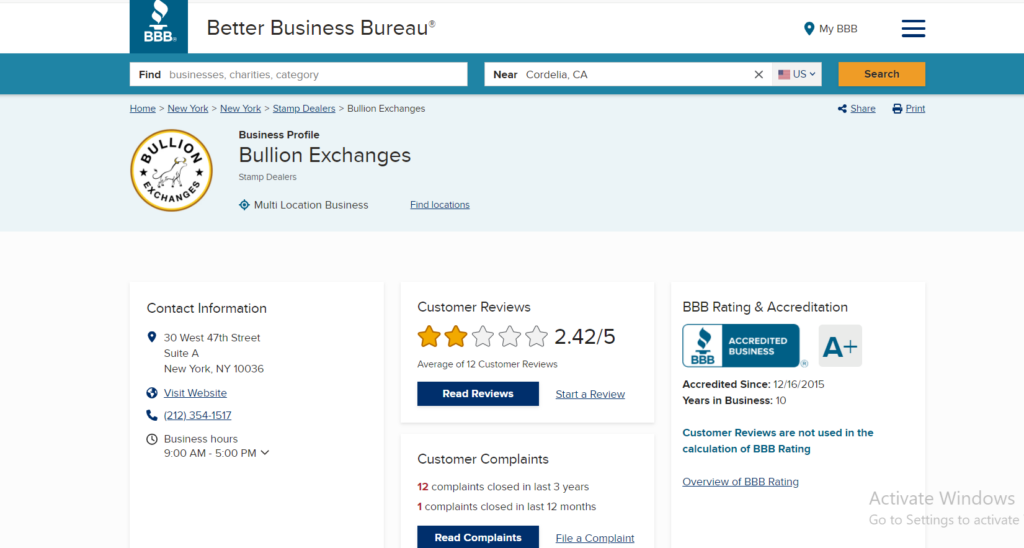Open second New York breadcrumb link
The height and width of the screenshot is (548, 1024).
(240, 108)
